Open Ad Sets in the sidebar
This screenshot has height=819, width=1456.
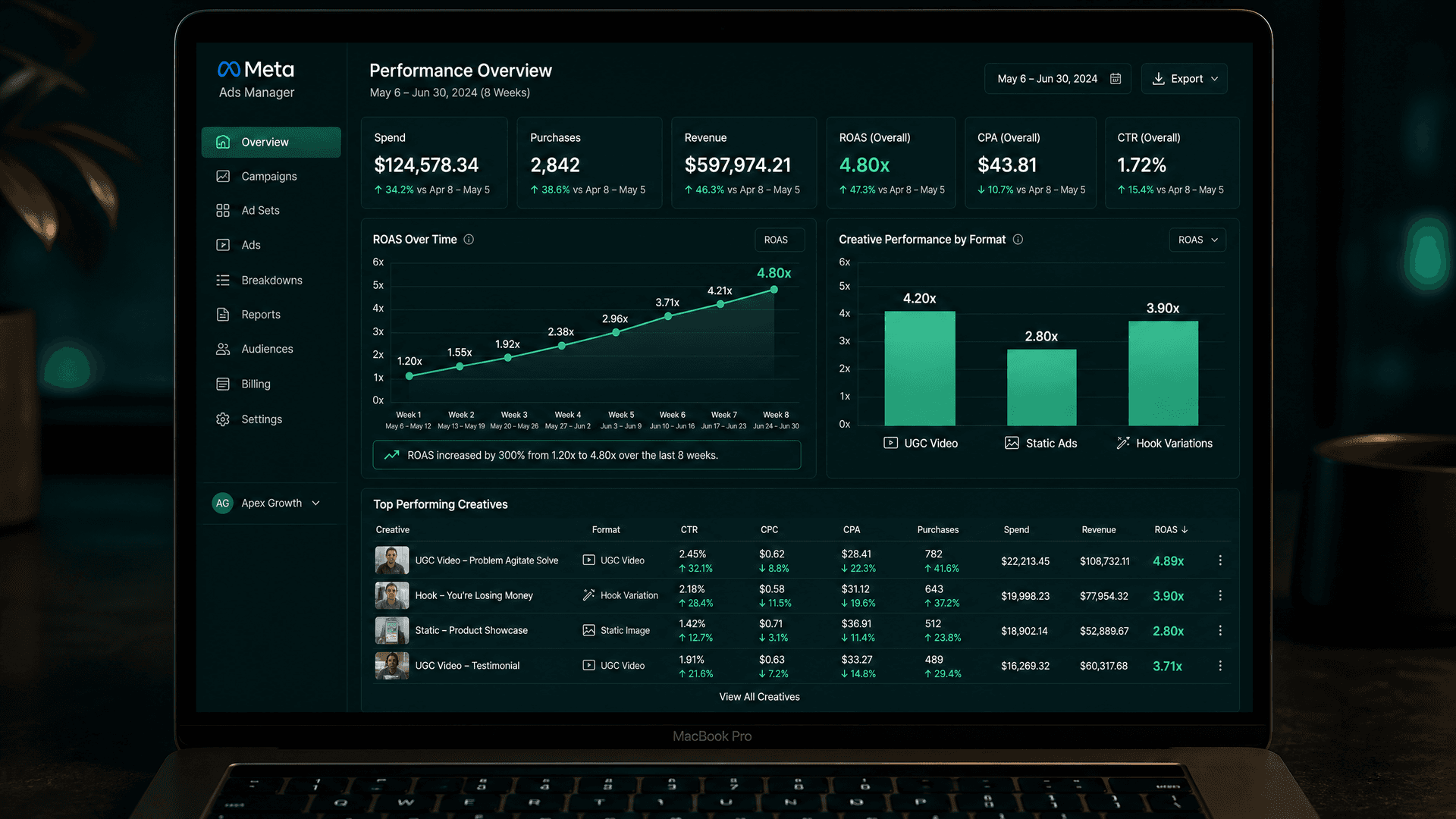tap(271, 210)
